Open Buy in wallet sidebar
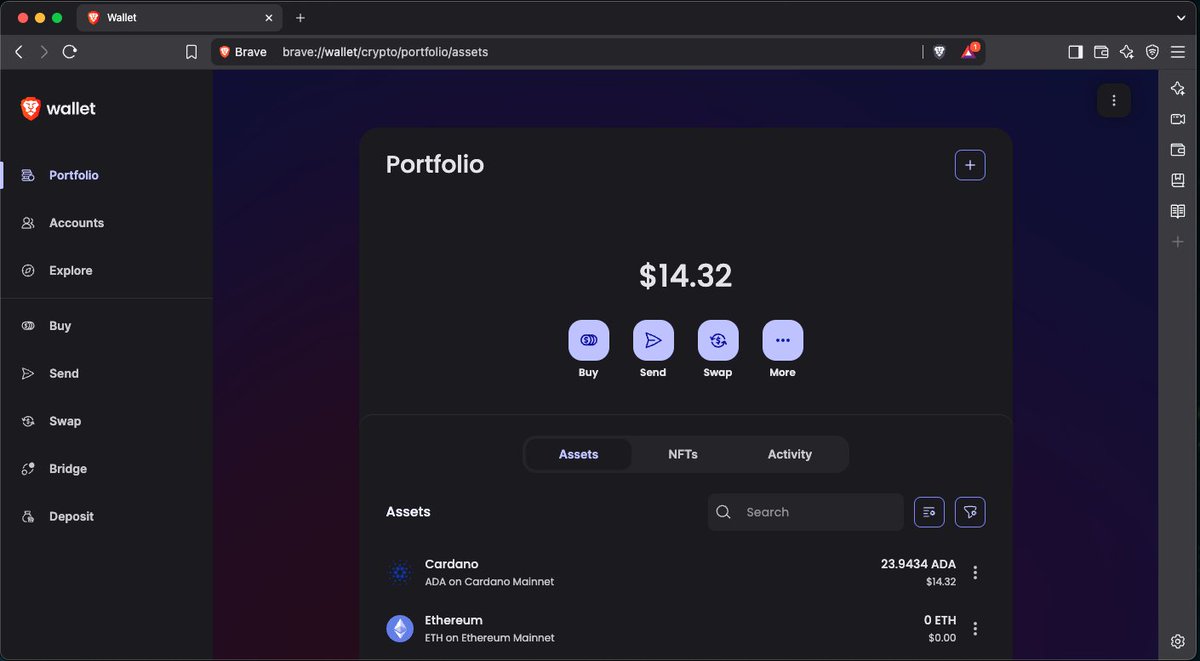This screenshot has width=1200, height=661. point(60,326)
